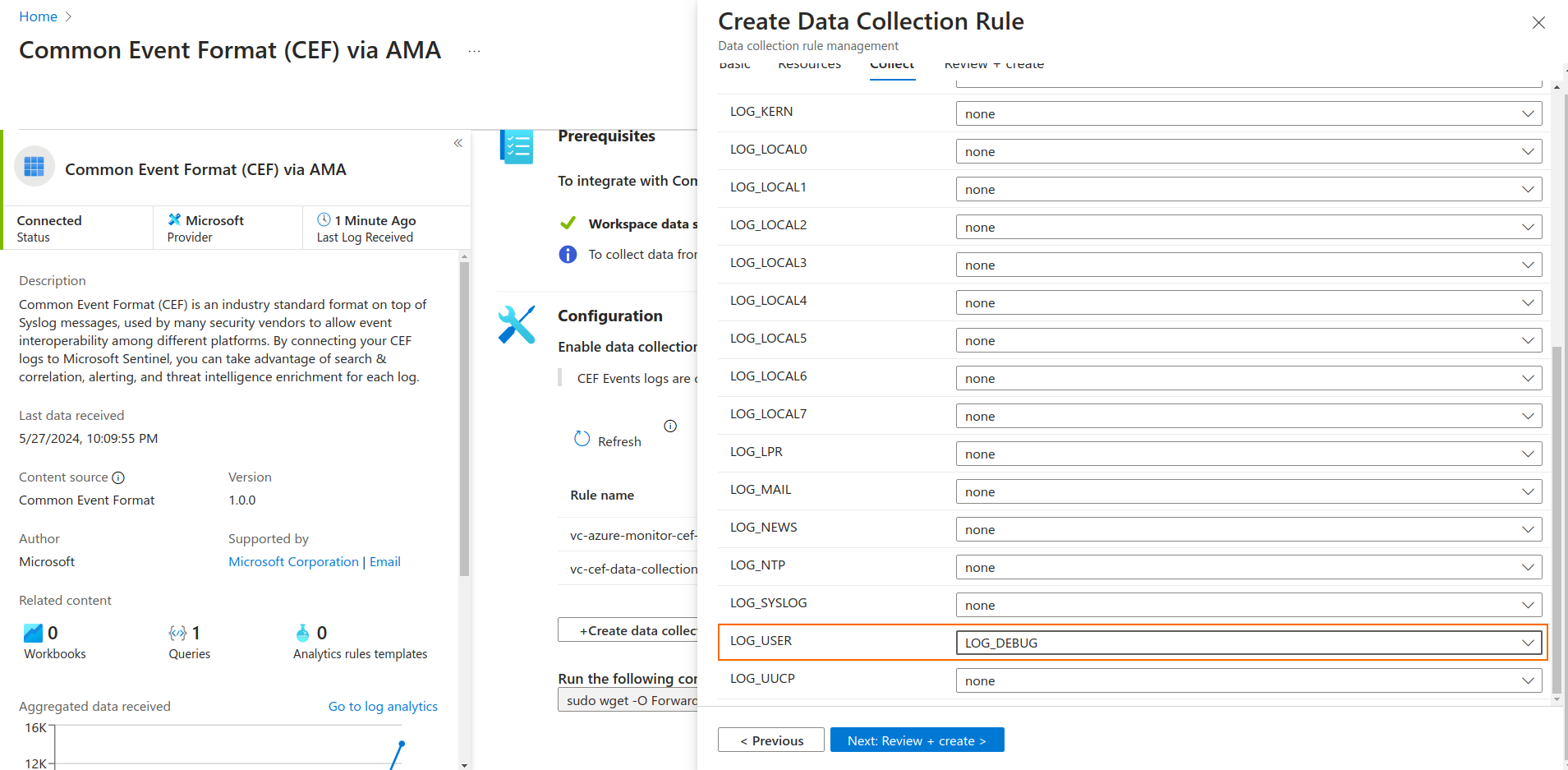The height and width of the screenshot is (770, 1568).
Task: Click the clock icon beside 1 Minute Ago
Action: point(324,219)
